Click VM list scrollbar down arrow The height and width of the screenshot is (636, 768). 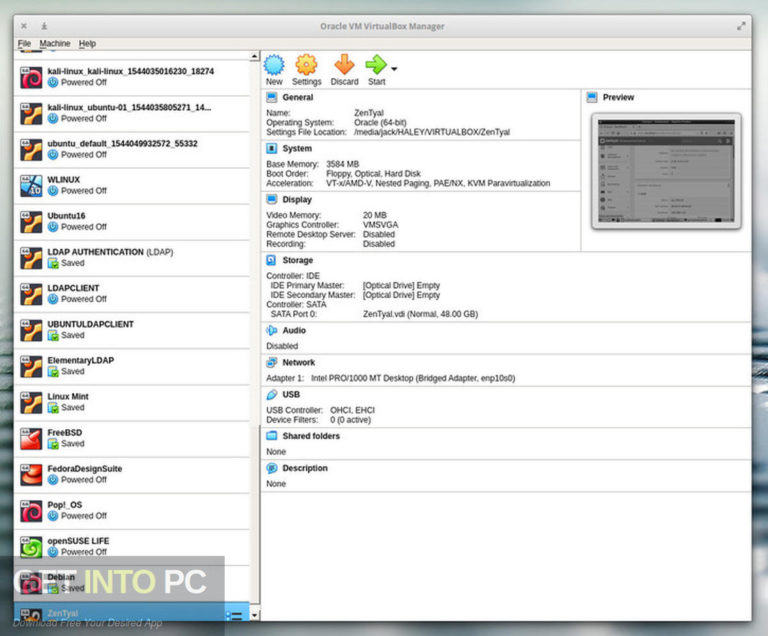(254, 615)
